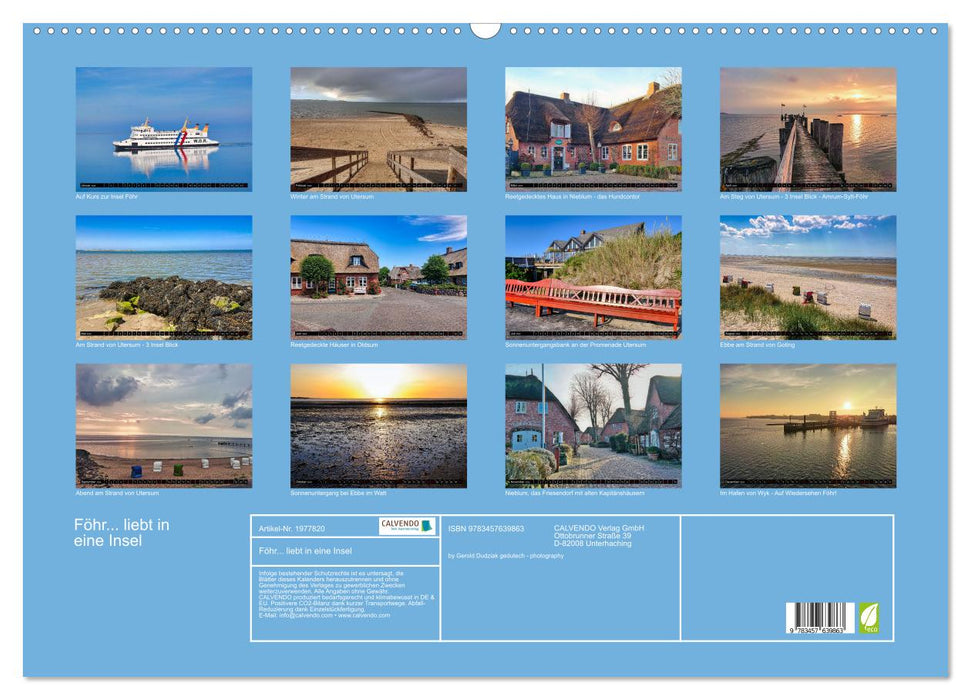Click the 'Abend am Strand von Utersum' photo

tap(164, 425)
